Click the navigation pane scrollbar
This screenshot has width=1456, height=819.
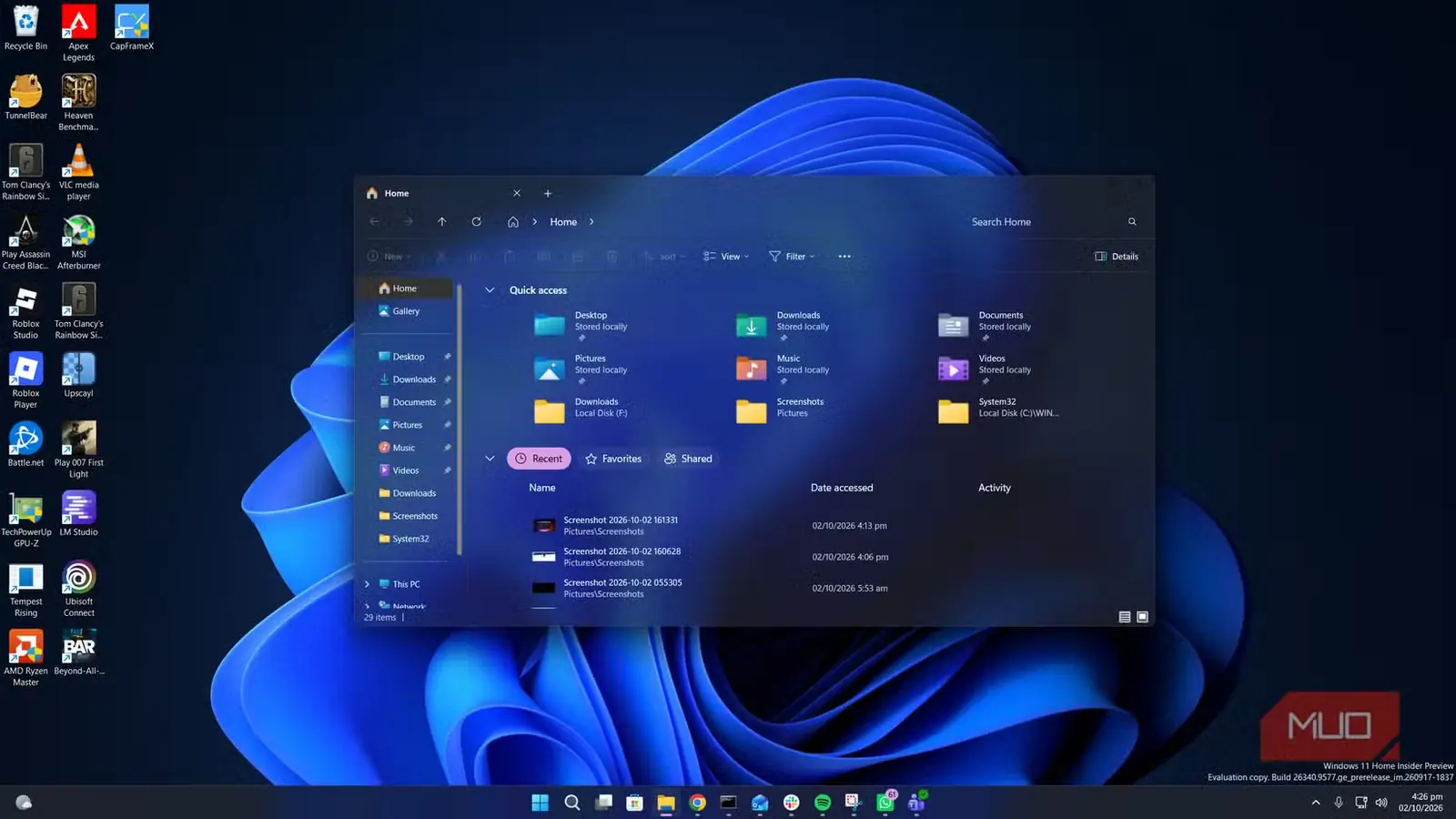coord(460,419)
